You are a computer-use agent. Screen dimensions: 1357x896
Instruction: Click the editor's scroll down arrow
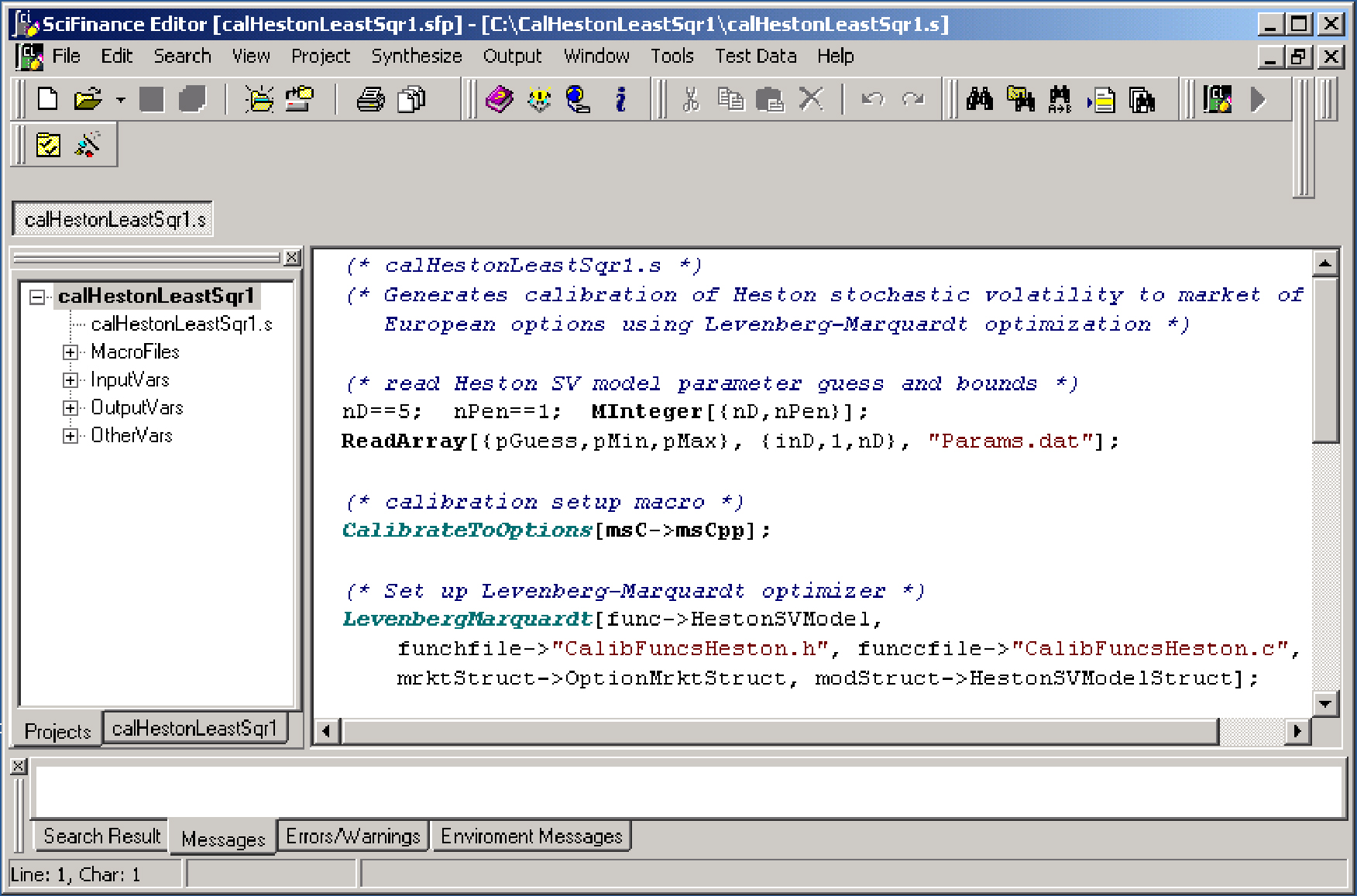1325,704
